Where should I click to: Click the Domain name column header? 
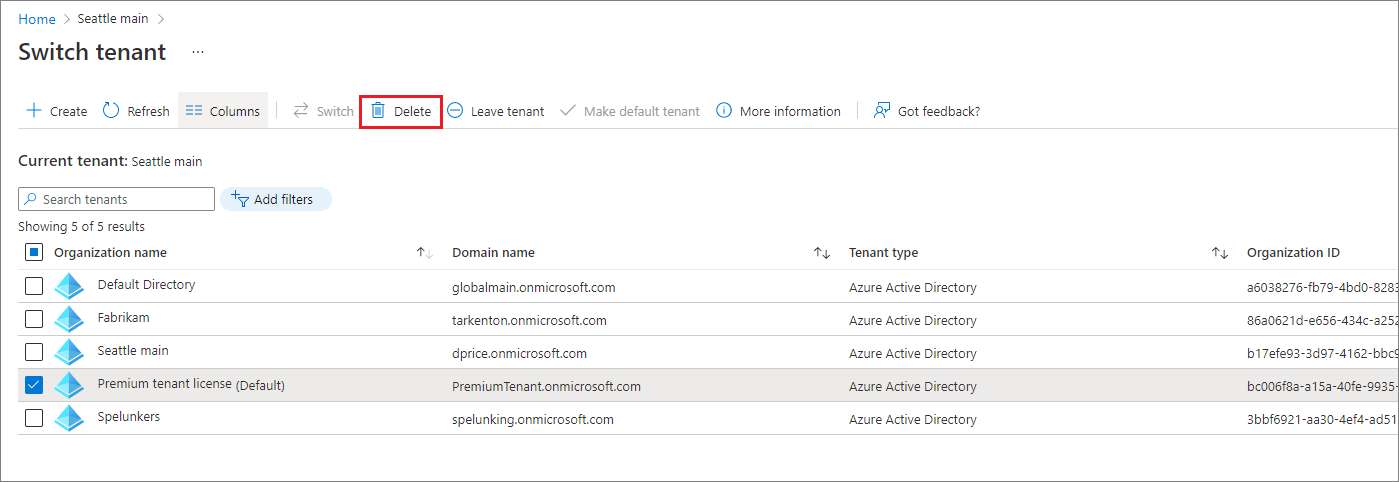493,253
